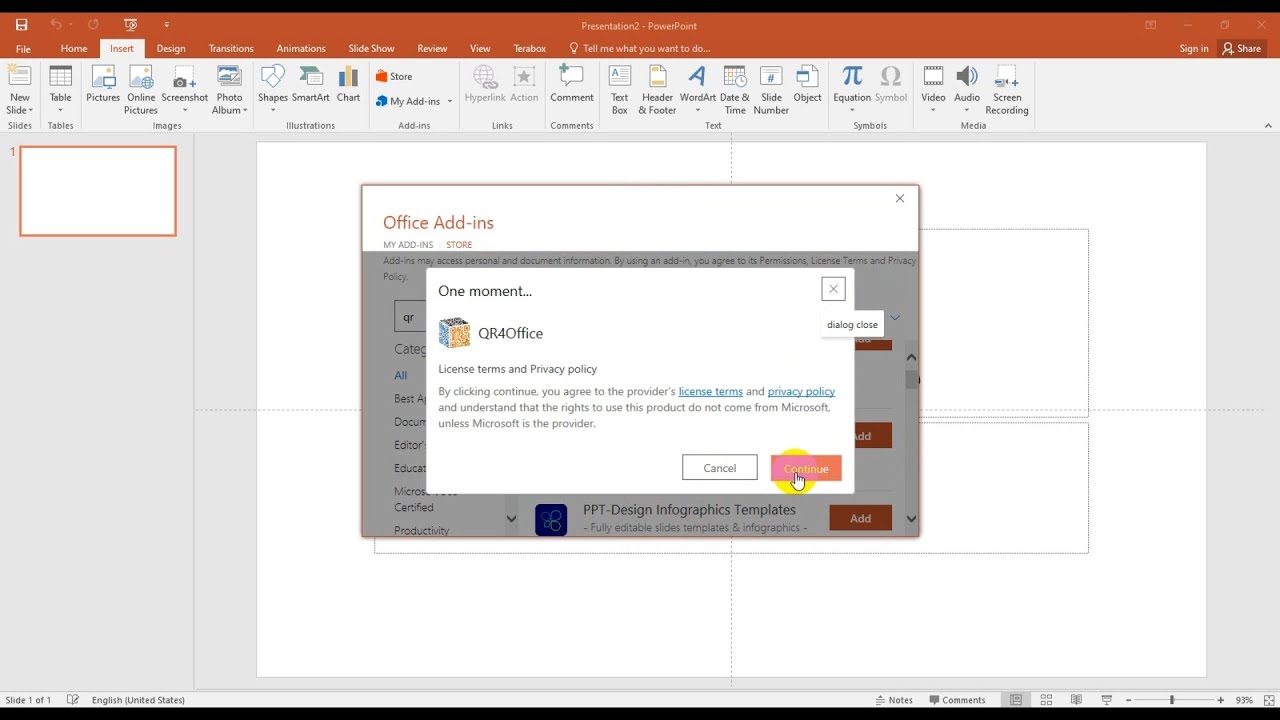Click the zoom in plus button

(1220, 700)
